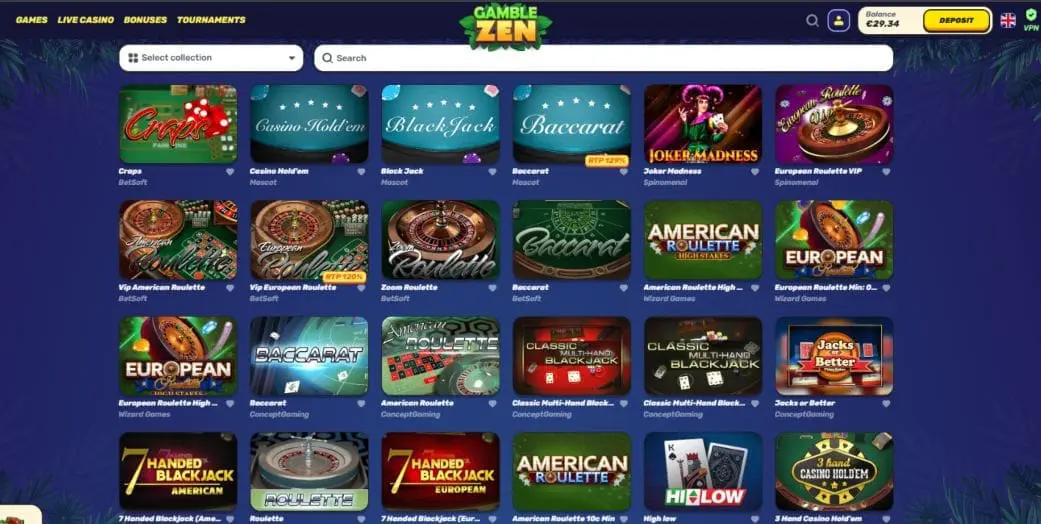
Task: Favorite Craps with its heart icon
Action: (x=230, y=171)
